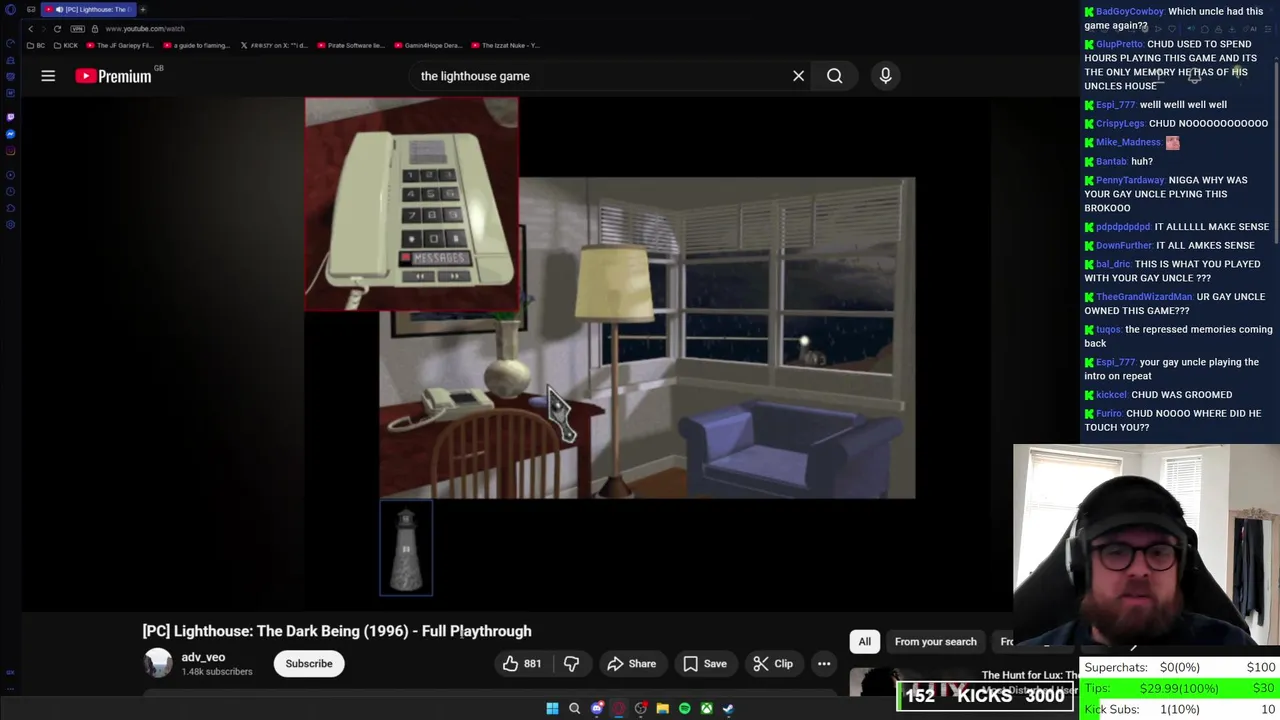The height and width of the screenshot is (720, 1280).
Task: Go back with the browser back arrow
Action: click(x=31, y=28)
